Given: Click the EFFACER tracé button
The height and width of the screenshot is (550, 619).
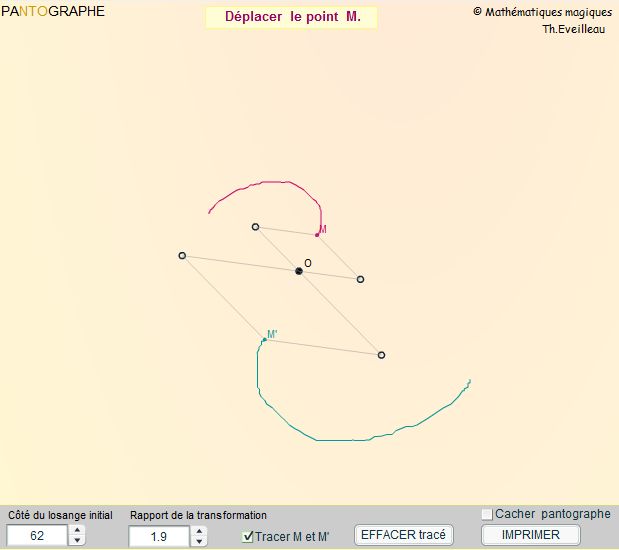Looking at the screenshot, I should click(x=403, y=535).
